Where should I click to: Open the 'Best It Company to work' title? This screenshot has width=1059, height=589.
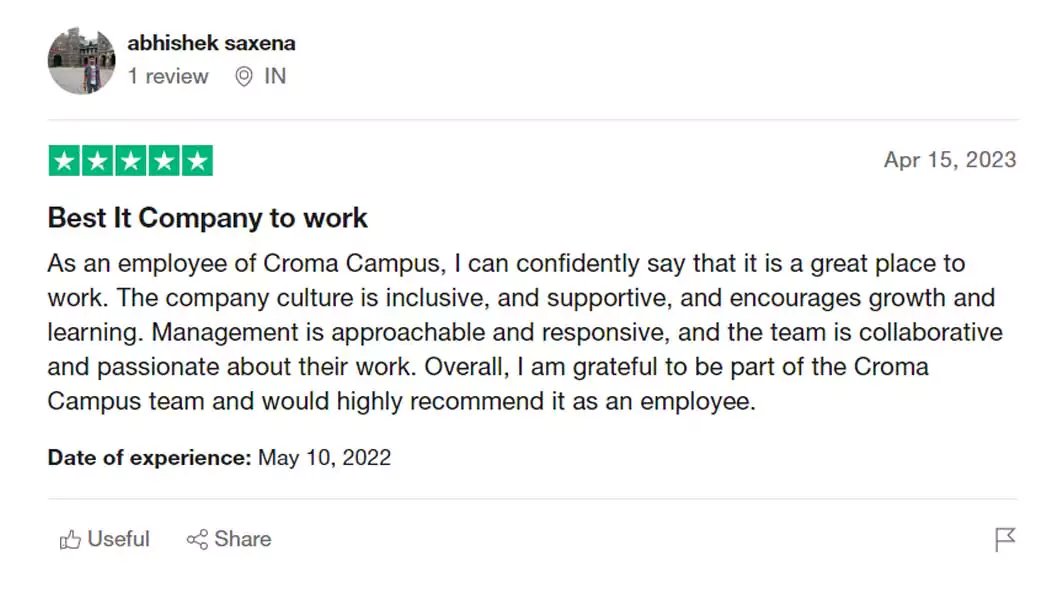[x=208, y=218]
